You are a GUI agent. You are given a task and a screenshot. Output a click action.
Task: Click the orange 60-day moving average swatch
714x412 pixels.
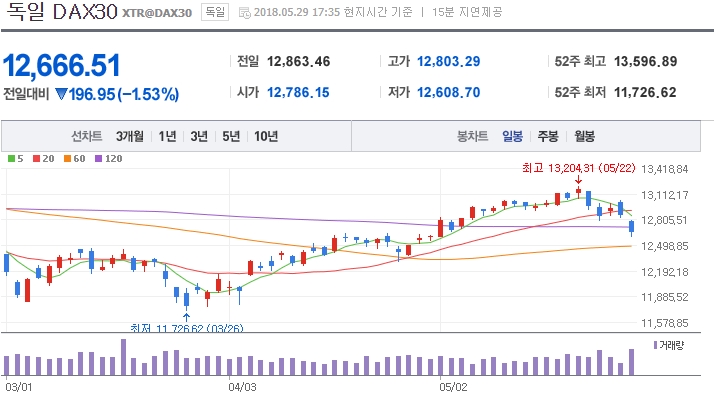pos(65,159)
